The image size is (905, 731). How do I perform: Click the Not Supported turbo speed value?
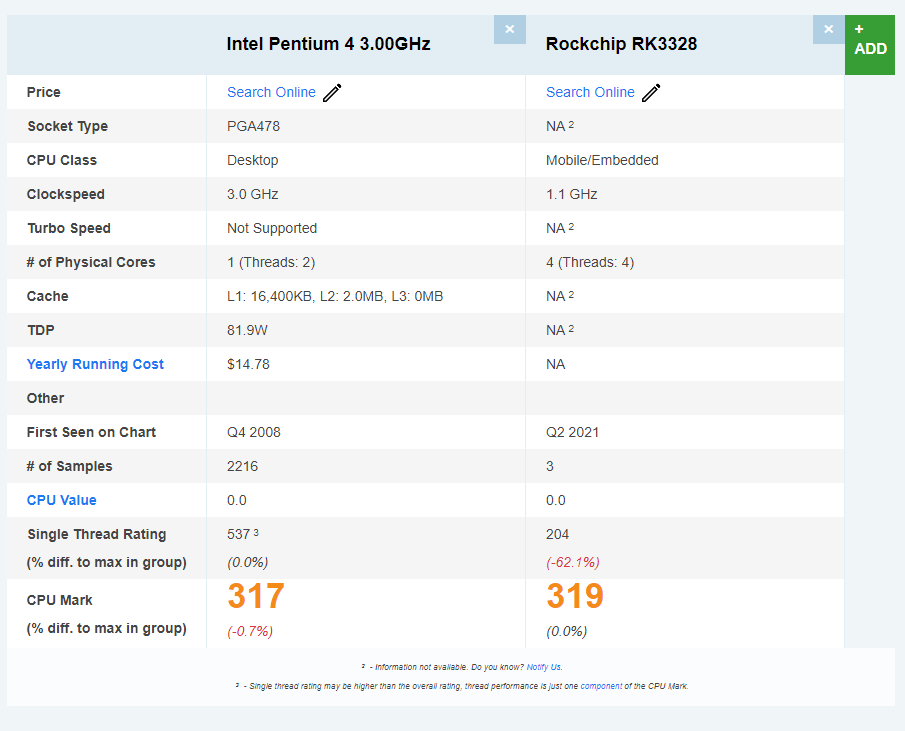pos(272,228)
